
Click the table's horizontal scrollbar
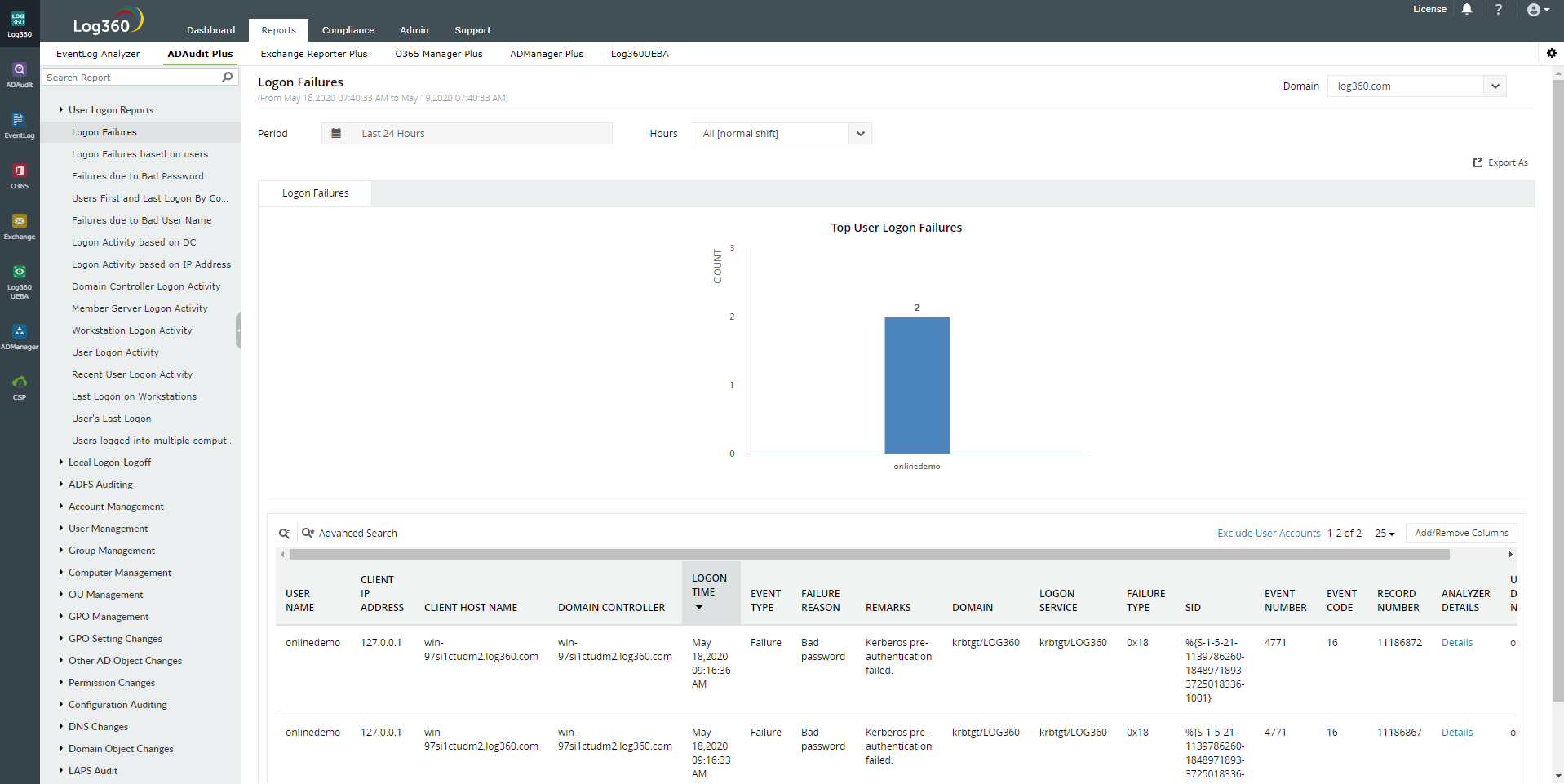click(869, 555)
